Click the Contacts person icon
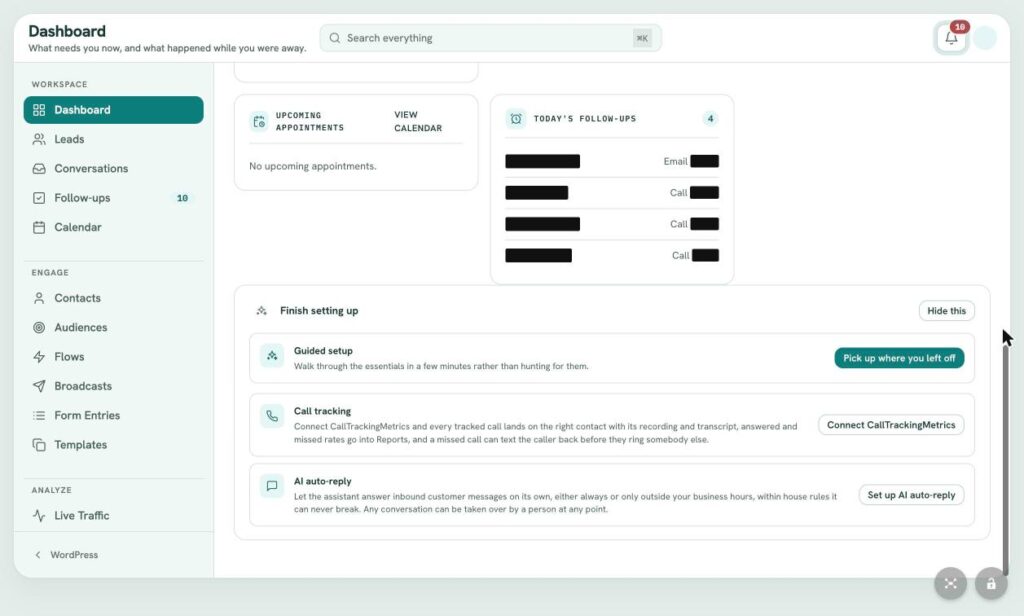The height and width of the screenshot is (616, 1024). pyautogui.click(x=39, y=298)
